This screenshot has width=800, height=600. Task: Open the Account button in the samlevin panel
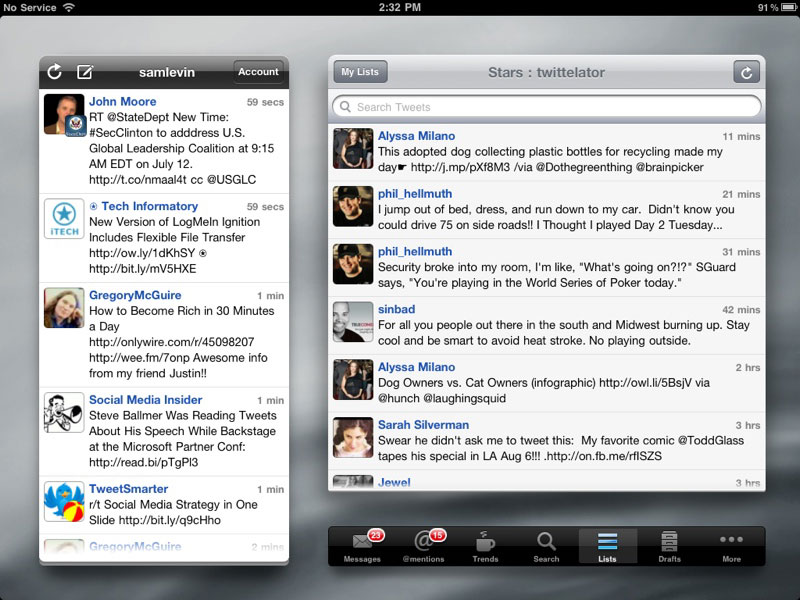tap(258, 72)
